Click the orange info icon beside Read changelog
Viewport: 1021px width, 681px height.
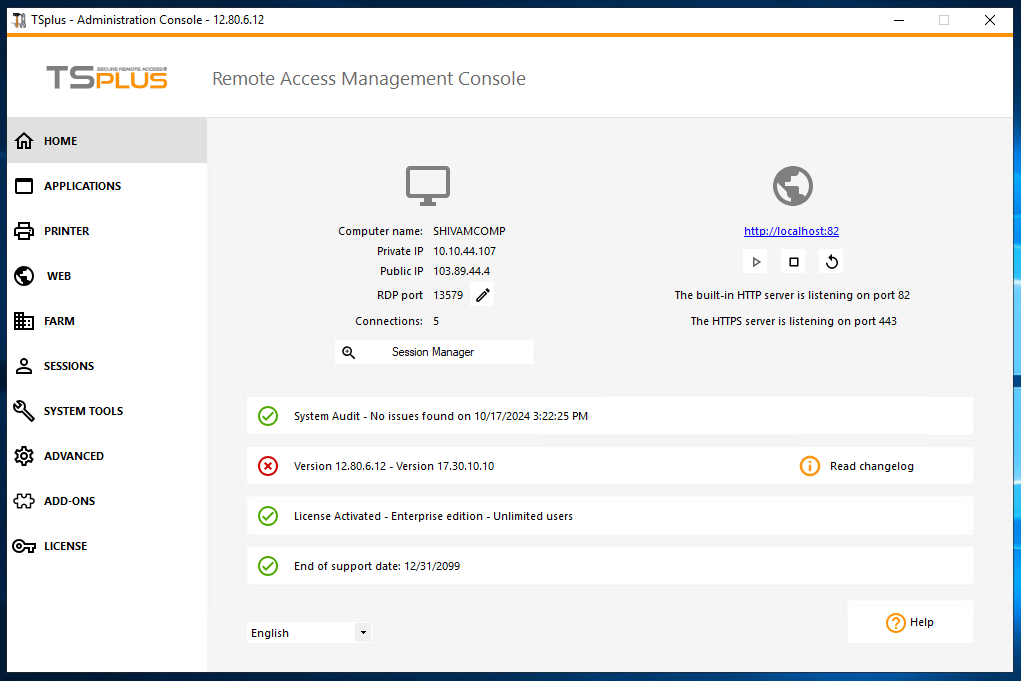pyautogui.click(x=809, y=466)
